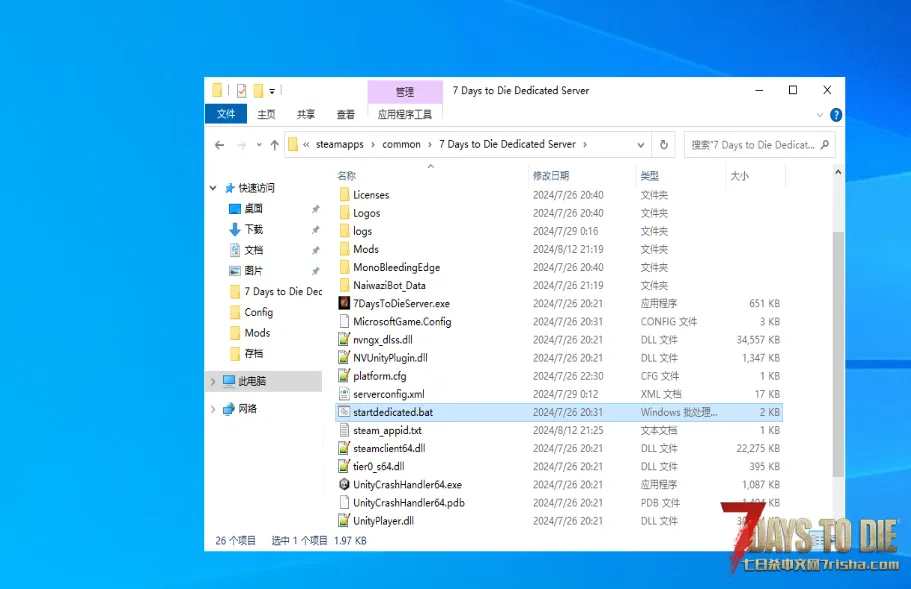Click the search magnifier icon

point(824,145)
